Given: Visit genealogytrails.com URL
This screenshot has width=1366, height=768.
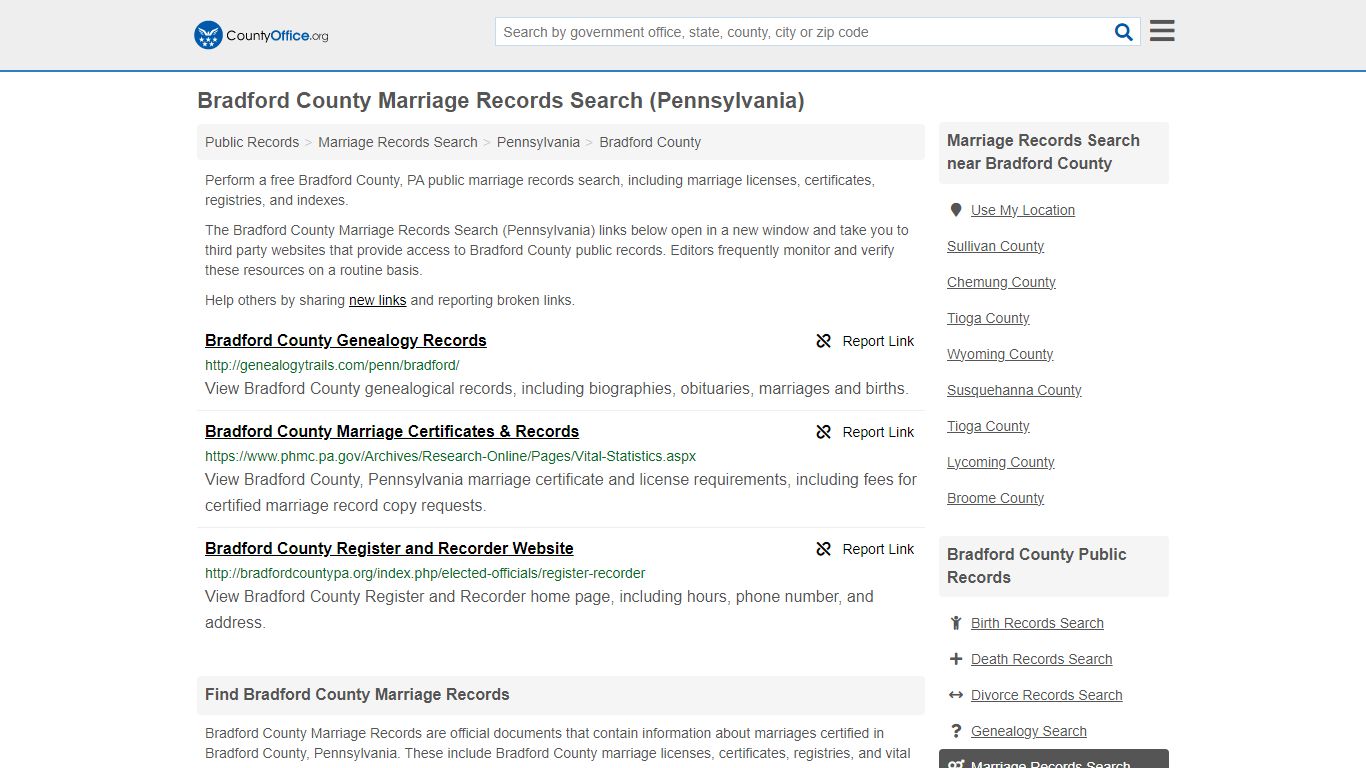Looking at the screenshot, I should (x=332, y=365).
